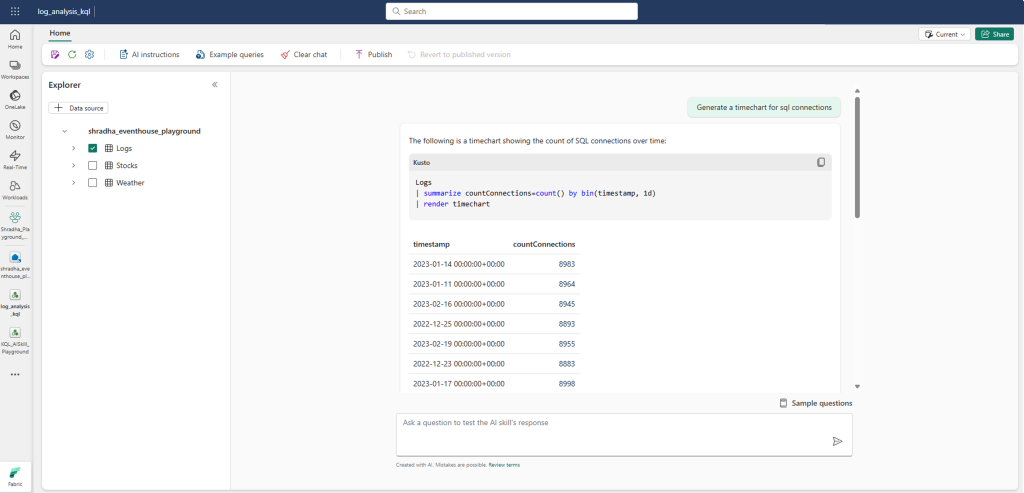Switch to the Home tab
The image size is (1024, 493).
coord(60,33)
